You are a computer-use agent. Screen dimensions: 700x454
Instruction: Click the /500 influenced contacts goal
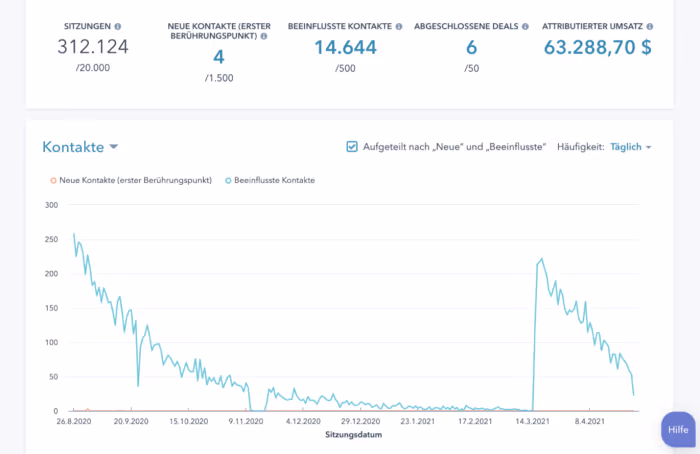(346, 68)
